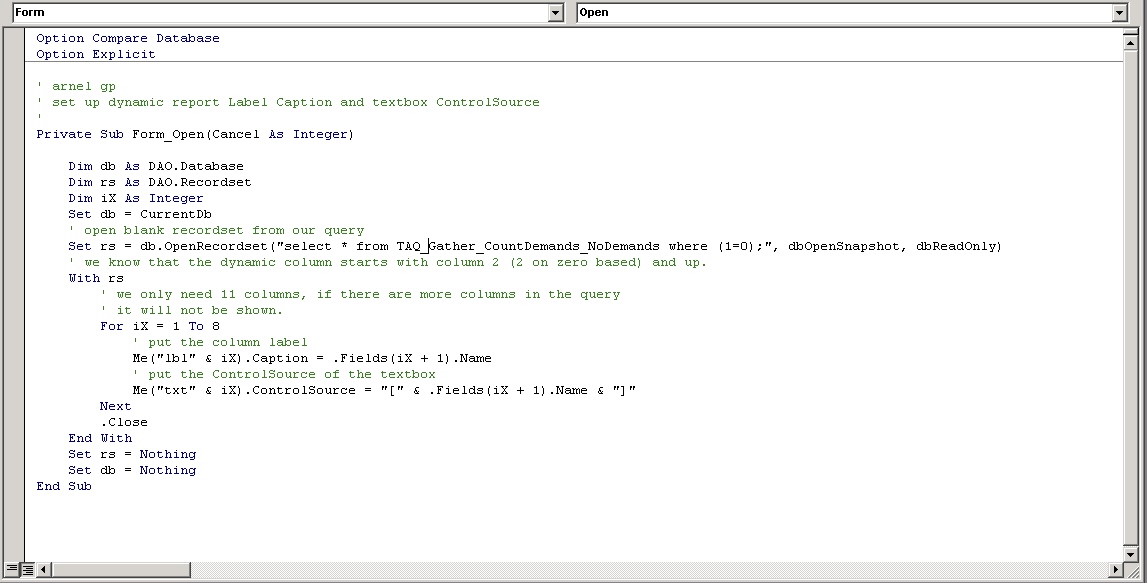Click the vertical scrollbar up arrow
The height and width of the screenshot is (583, 1147).
click(1130, 42)
